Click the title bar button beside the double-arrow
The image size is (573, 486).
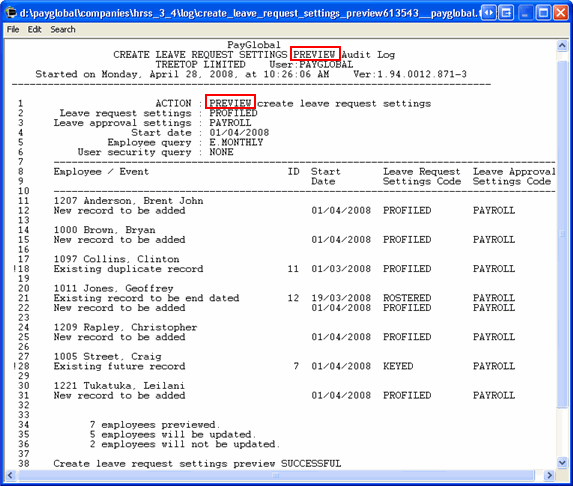[506, 13]
